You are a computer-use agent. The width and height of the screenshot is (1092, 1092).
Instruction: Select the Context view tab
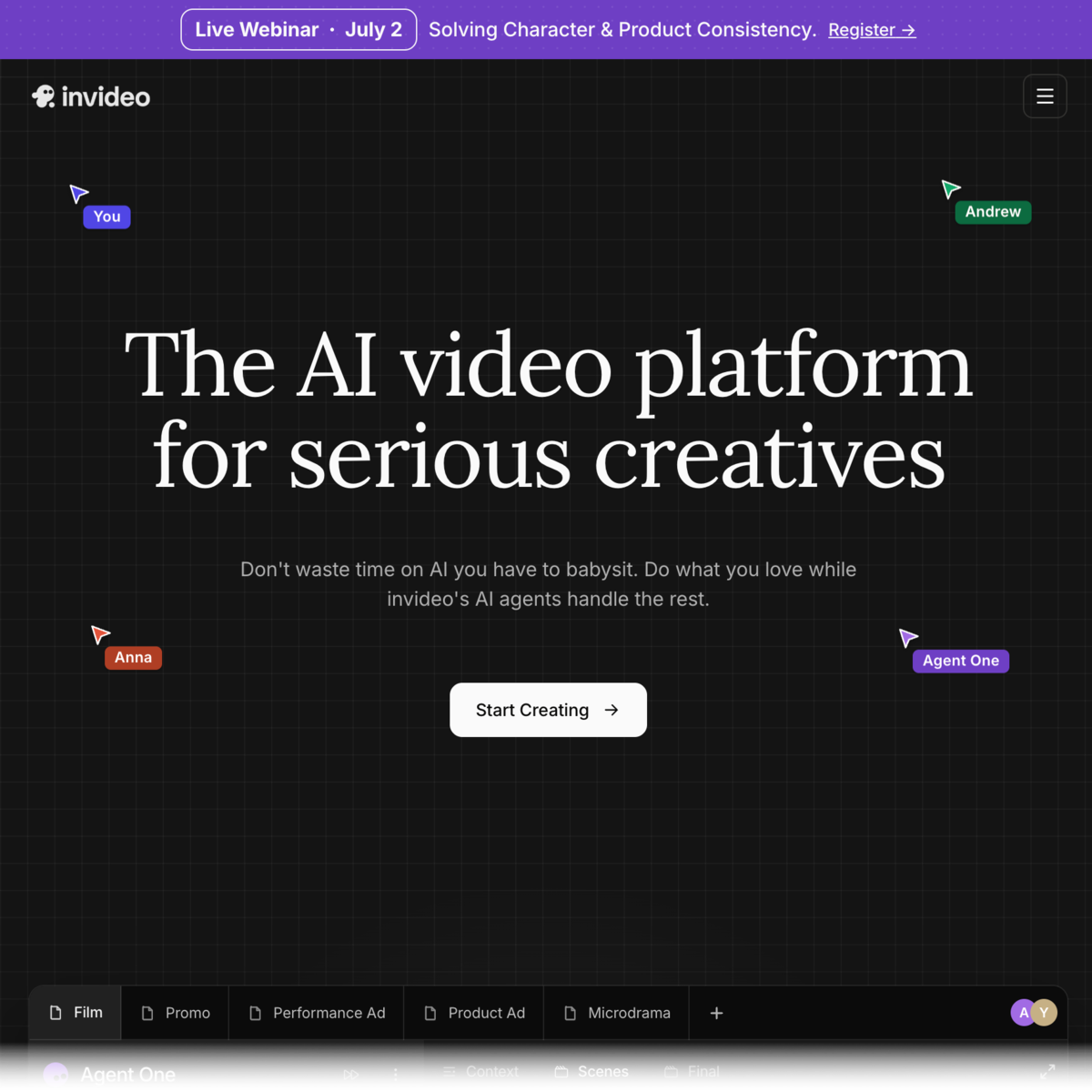[x=480, y=1072]
